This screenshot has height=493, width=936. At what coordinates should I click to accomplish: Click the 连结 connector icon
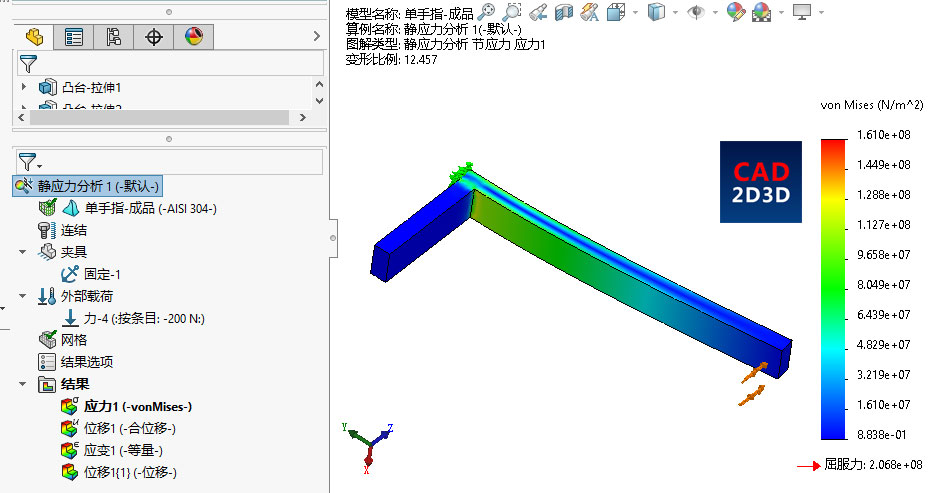pos(47,230)
